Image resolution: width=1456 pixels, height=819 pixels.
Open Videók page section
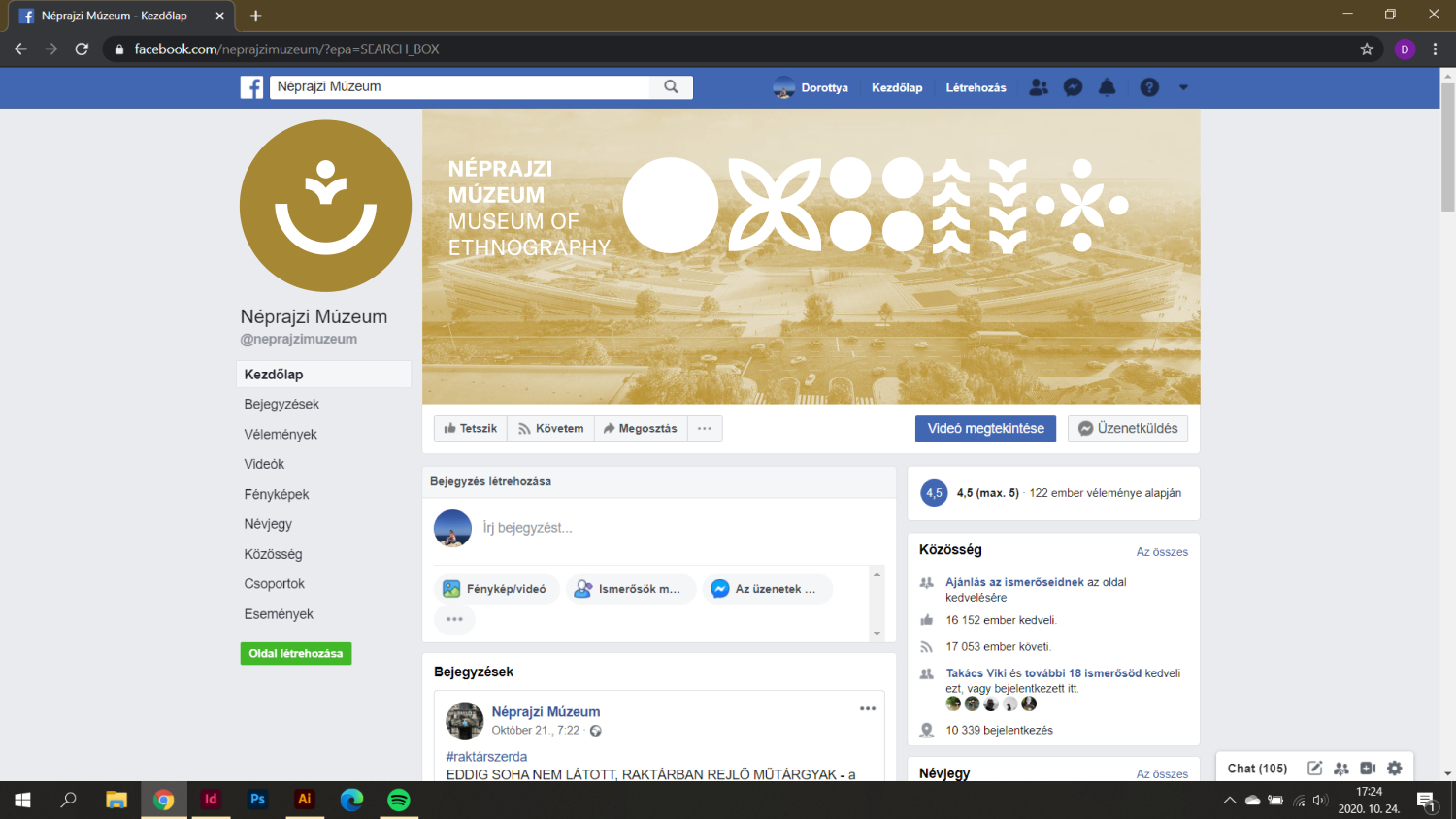264,464
